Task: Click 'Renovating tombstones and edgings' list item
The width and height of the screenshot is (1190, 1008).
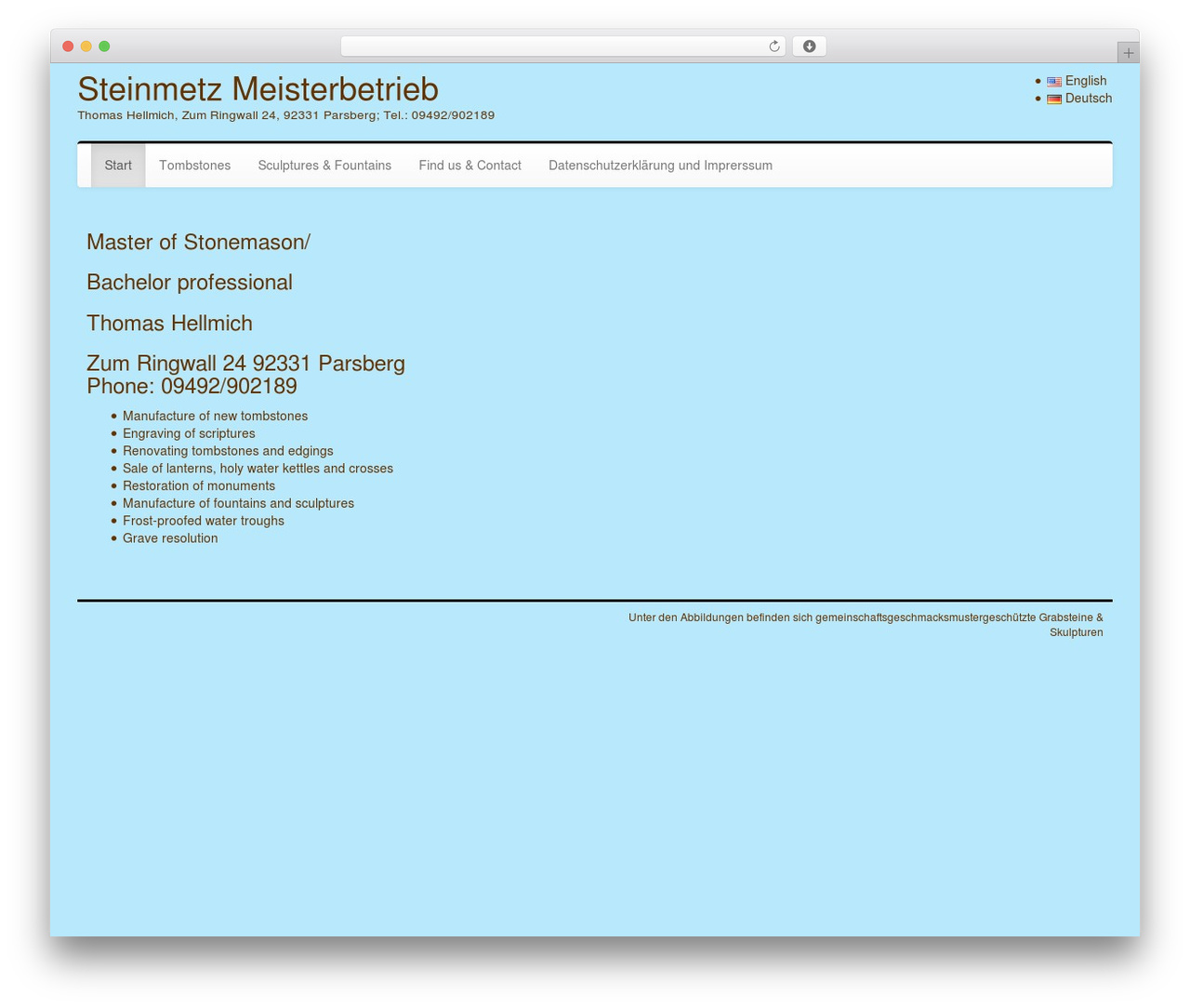Action: point(228,451)
